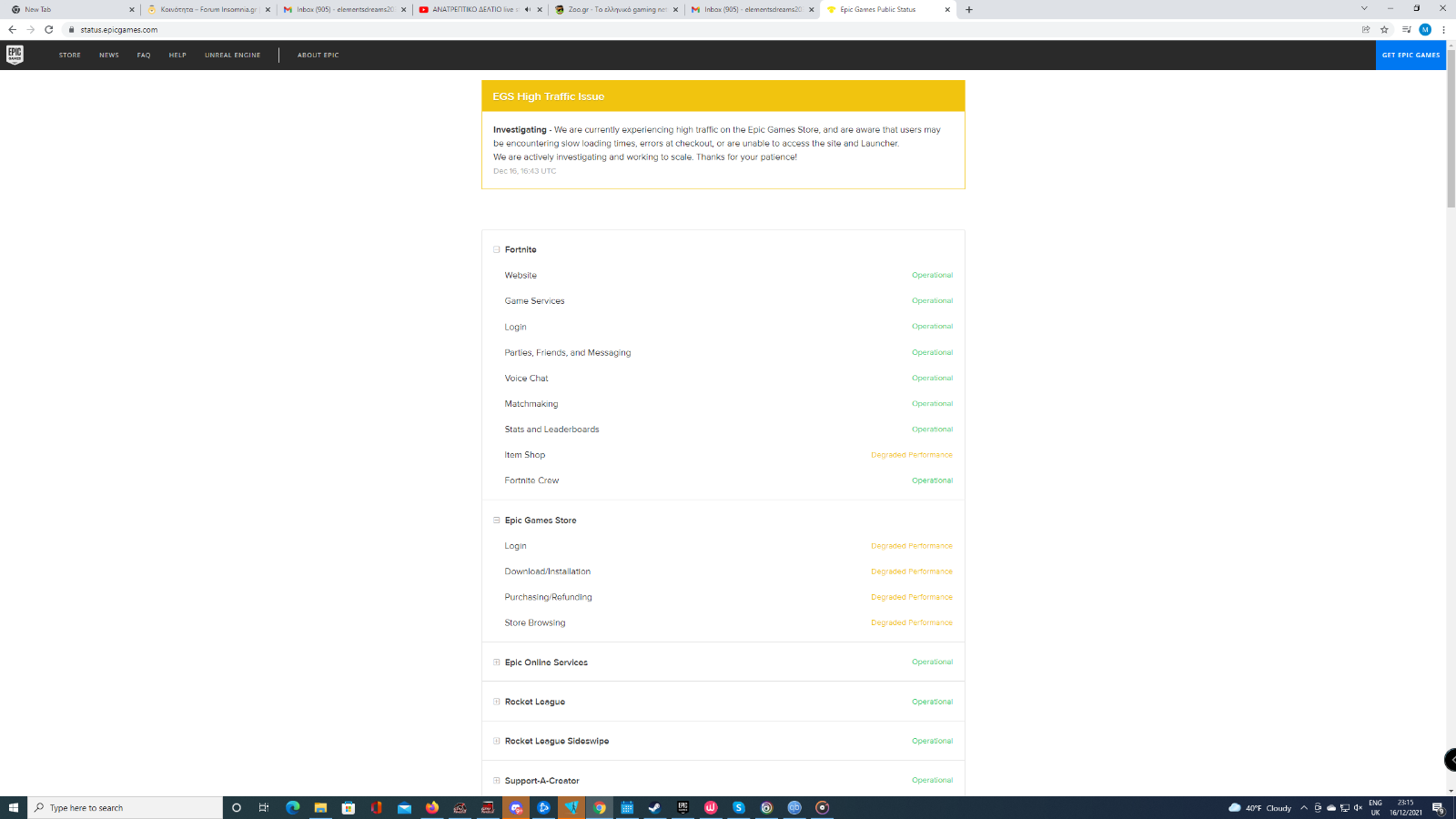The width and height of the screenshot is (1456, 819).
Task: Click the Matchmaking row label
Action: tap(531, 404)
